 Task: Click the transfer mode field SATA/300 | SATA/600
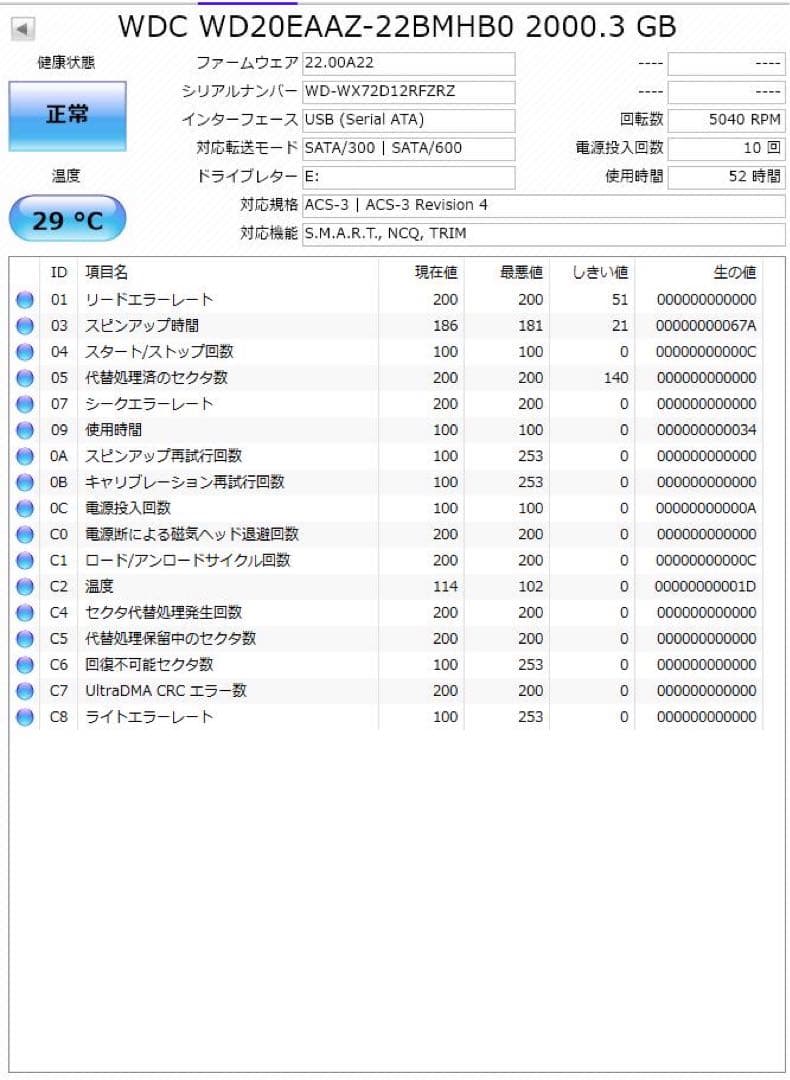(x=408, y=148)
